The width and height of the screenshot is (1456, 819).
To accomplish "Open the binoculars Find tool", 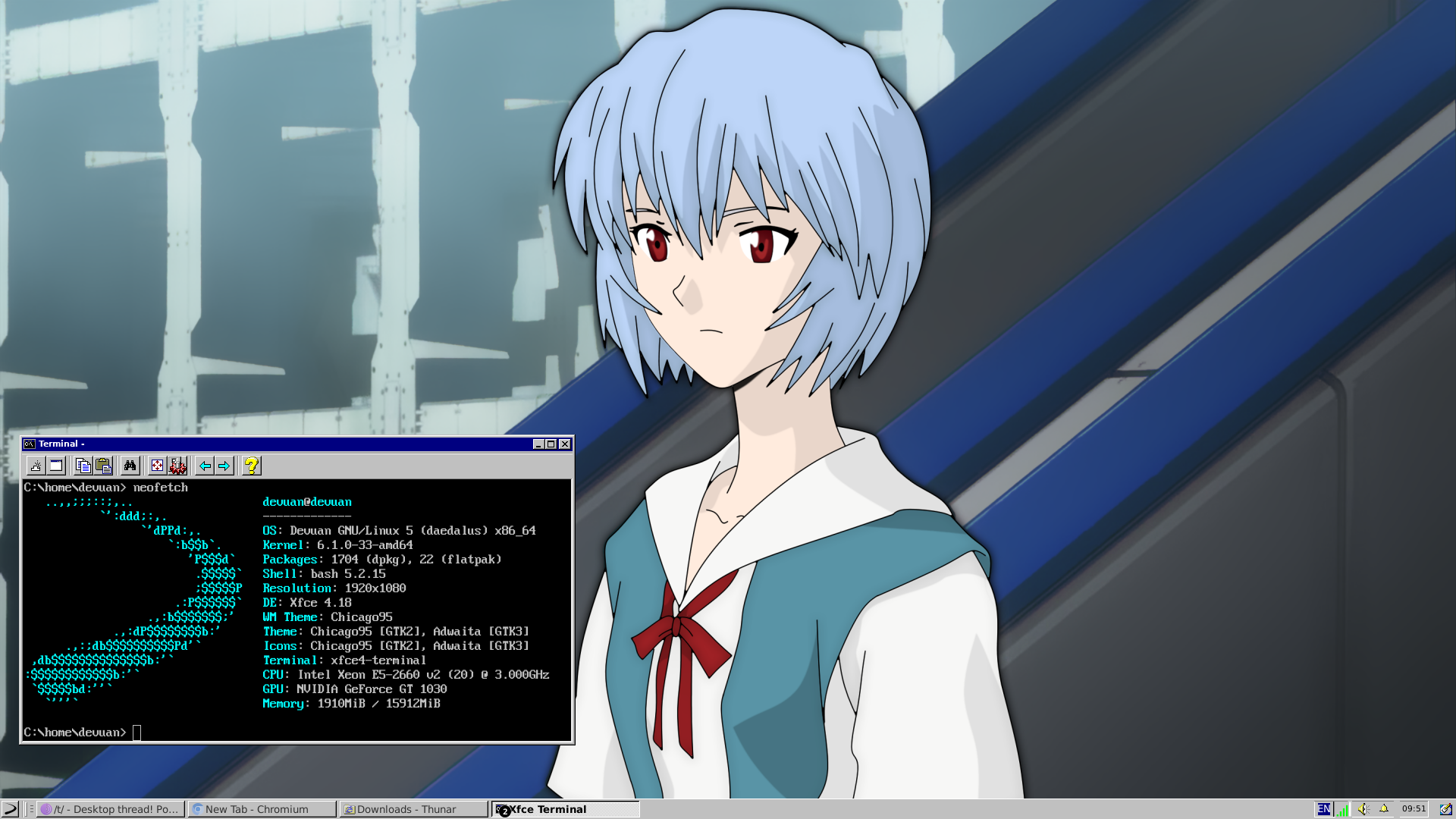I will coord(130,466).
